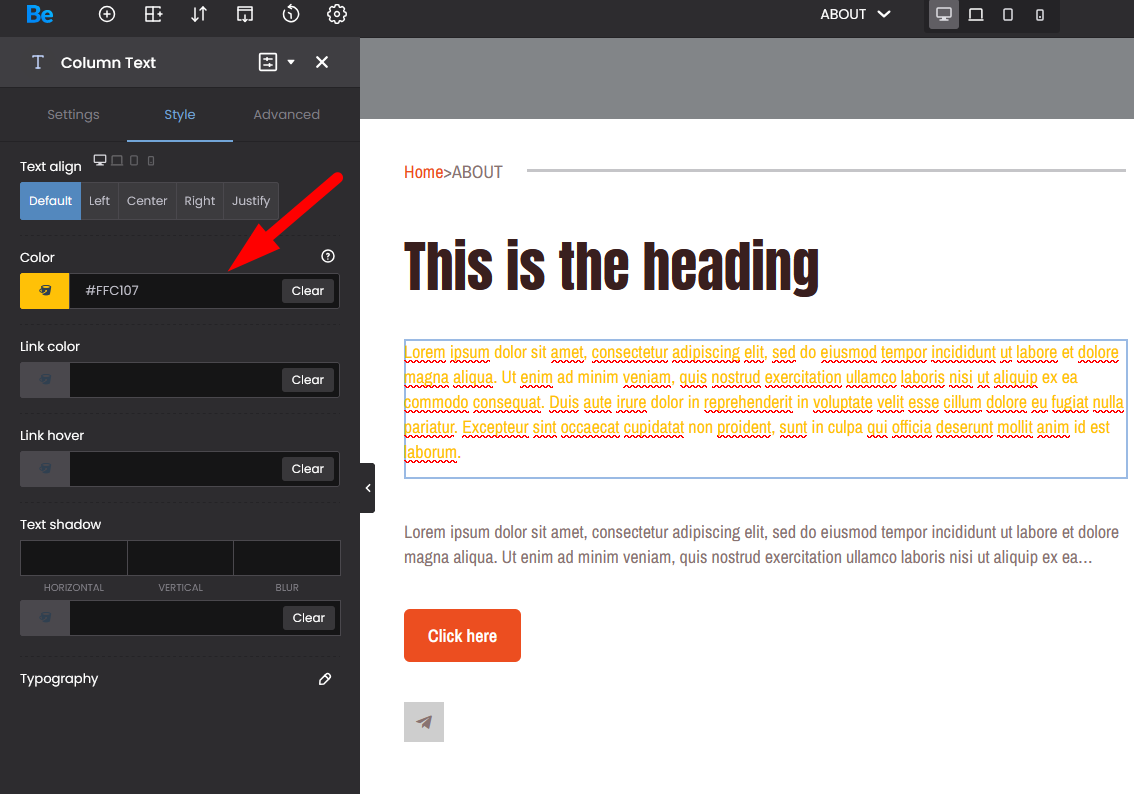This screenshot has height=794, width=1134.
Task: Switch to mobile preview mode
Action: (1039, 14)
